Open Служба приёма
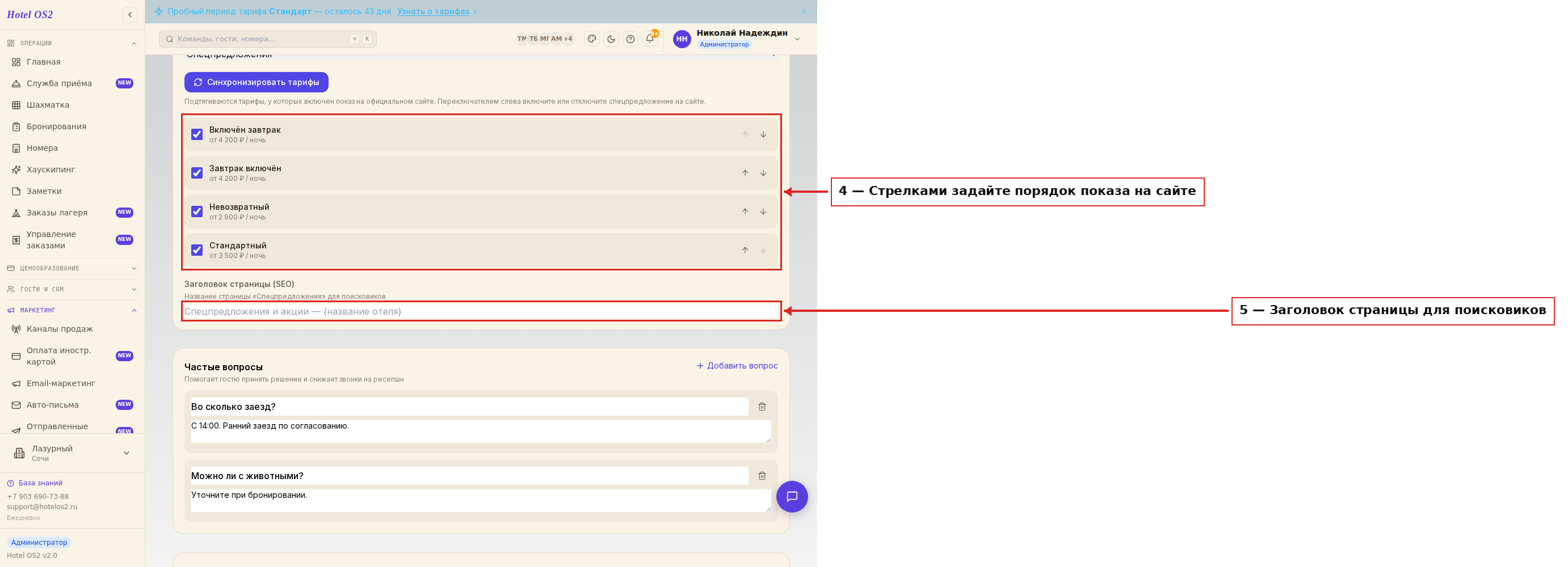 coord(72,83)
